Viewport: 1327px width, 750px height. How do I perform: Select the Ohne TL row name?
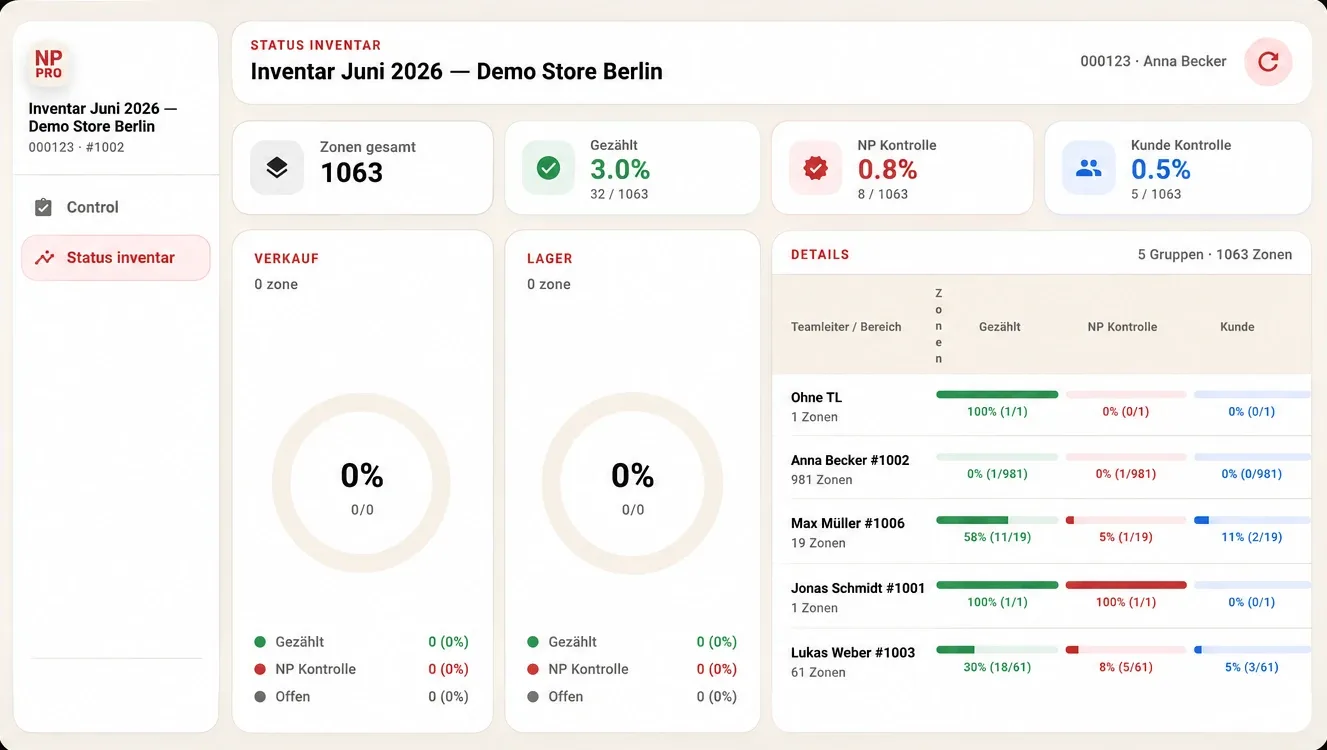click(816, 397)
